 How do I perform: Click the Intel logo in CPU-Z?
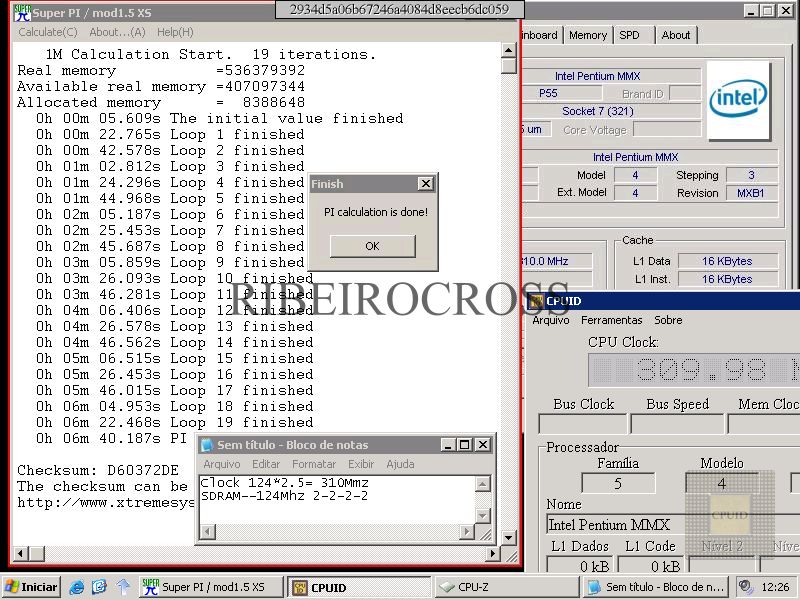pyautogui.click(x=738, y=100)
